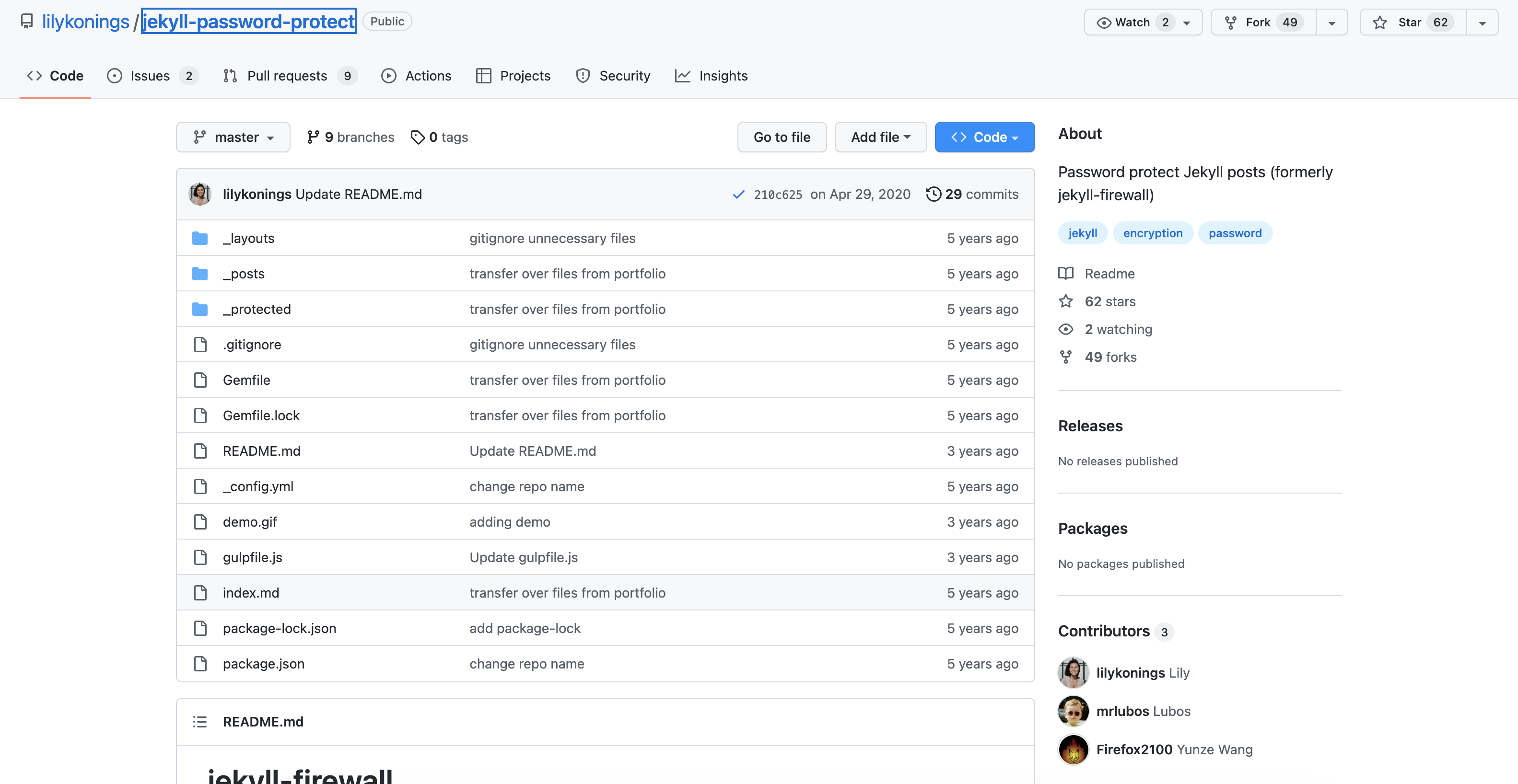The width and height of the screenshot is (1518, 784).
Task: Click the star icon next to 62 stars
Action: [1066, 301]
